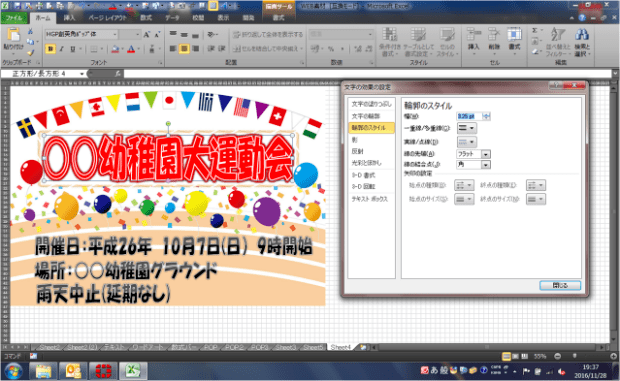
Task: Open the line cap type (フラット) dropdown
Action: (486, 154)
